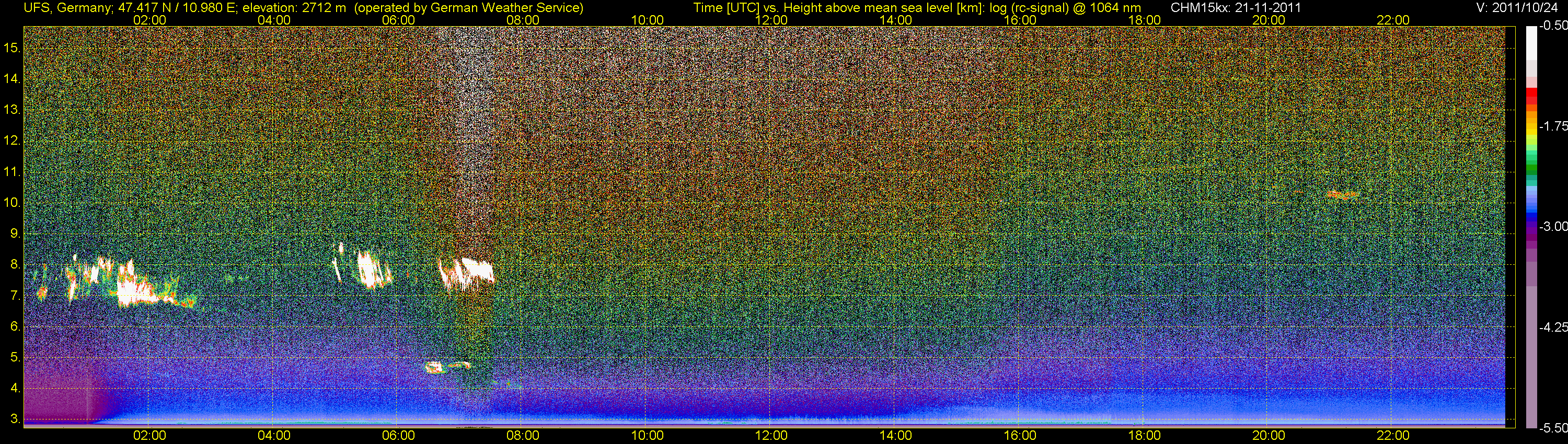The width and height of the screenshot is (1568, 444).
Task: Select the 6 km height axis label
Action: [x=16, y=326]
